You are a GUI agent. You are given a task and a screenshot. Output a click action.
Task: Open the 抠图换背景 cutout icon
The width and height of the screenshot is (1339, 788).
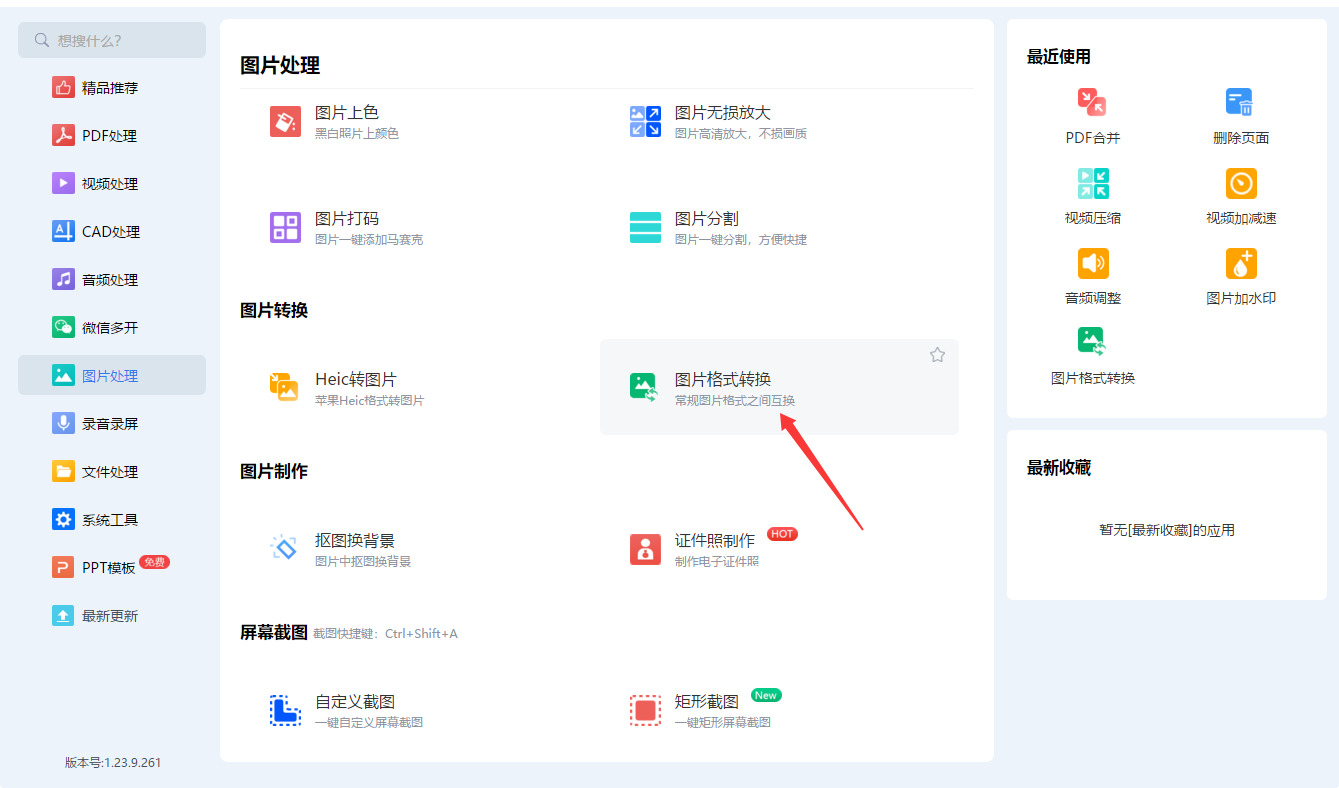tap(285, 549)
